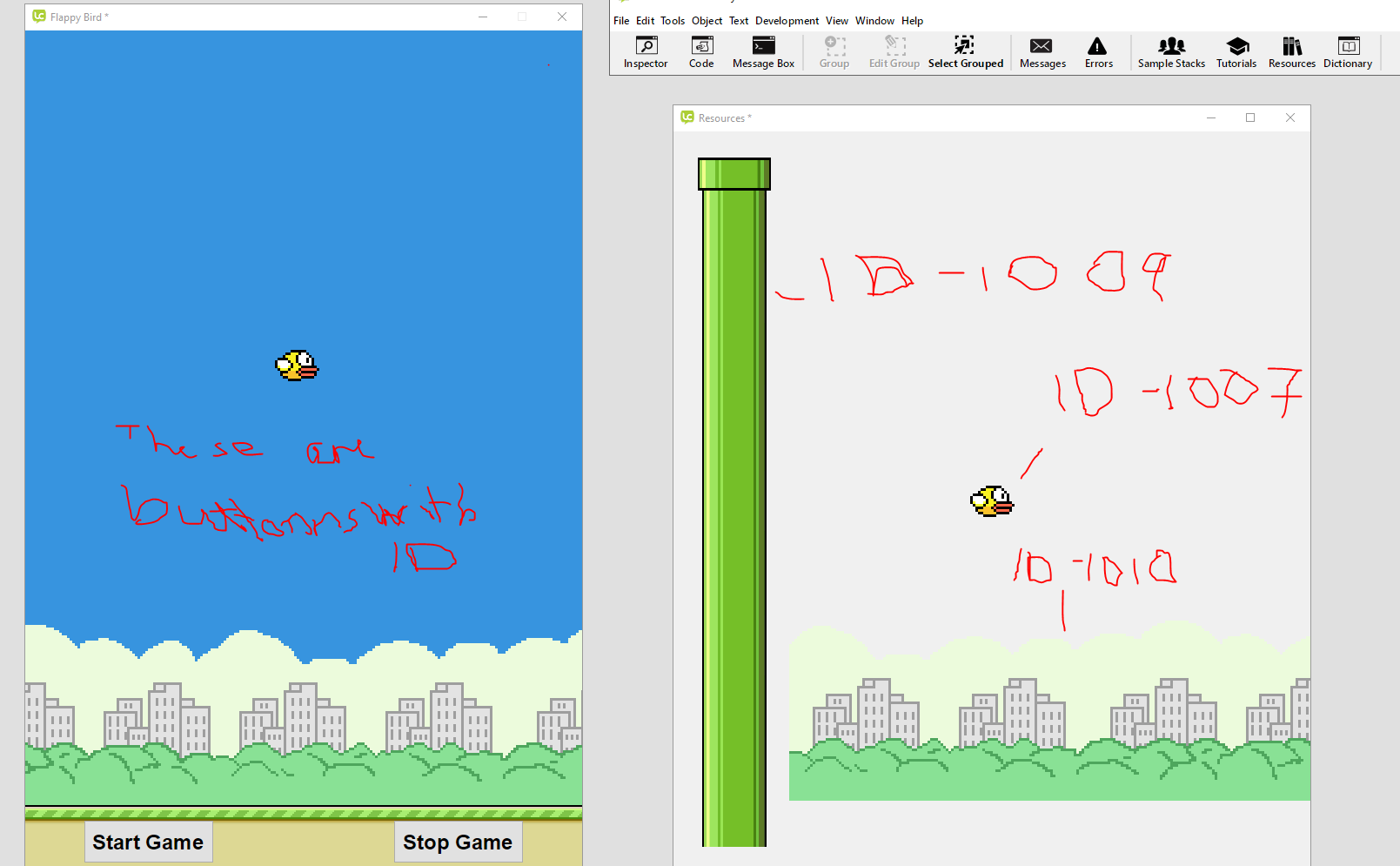Show the Message Box
The height and width of the screenshot is (866, 1400).
pyautogui.click(x=763, y=52)
